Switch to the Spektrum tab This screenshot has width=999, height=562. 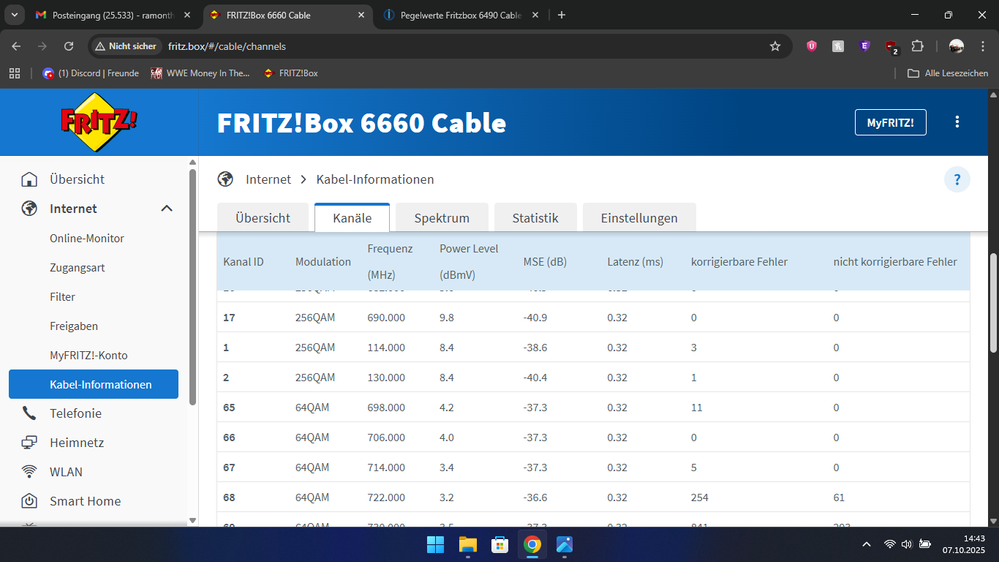pos(442,218)
